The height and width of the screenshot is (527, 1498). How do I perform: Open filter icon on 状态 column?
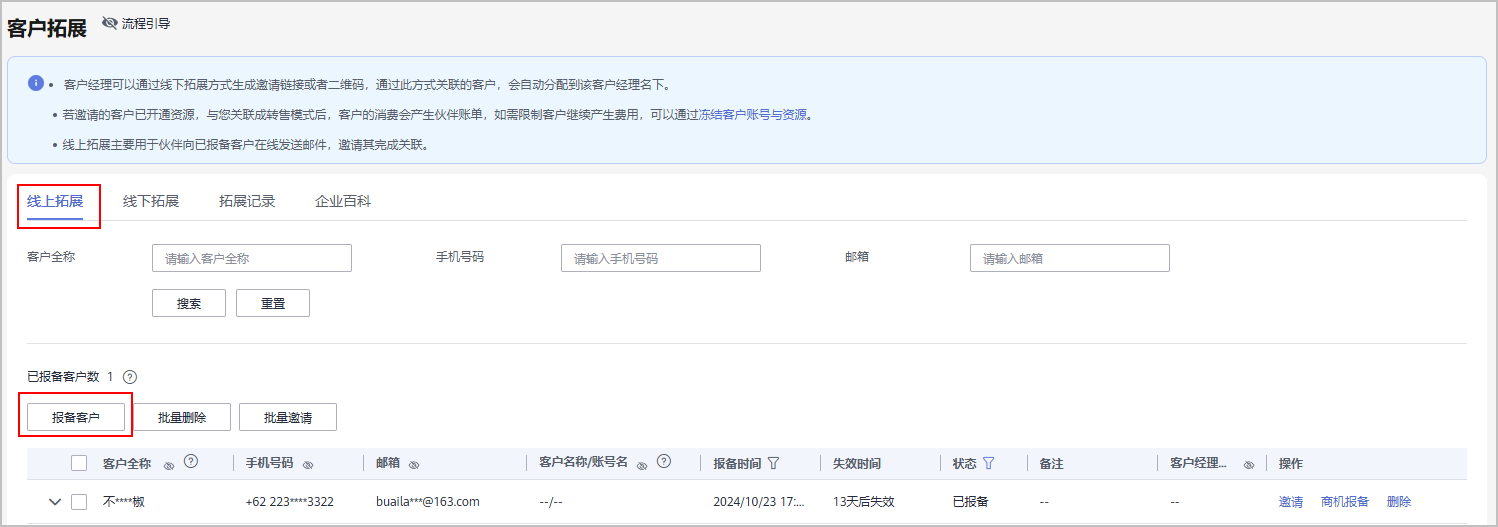coord(989,464)
